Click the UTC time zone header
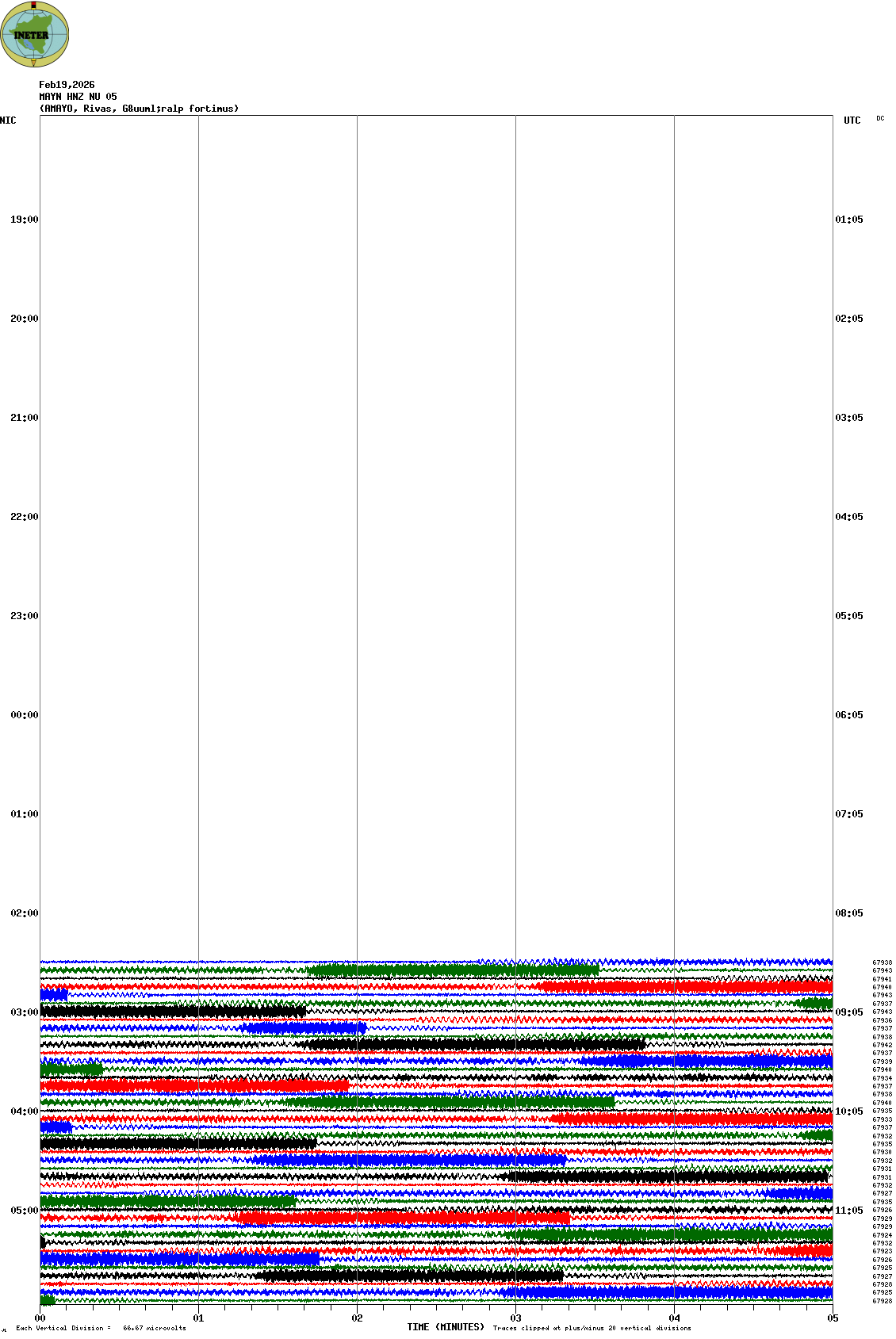This screenshot has height=1339, width=896. (x=852, y=121)
